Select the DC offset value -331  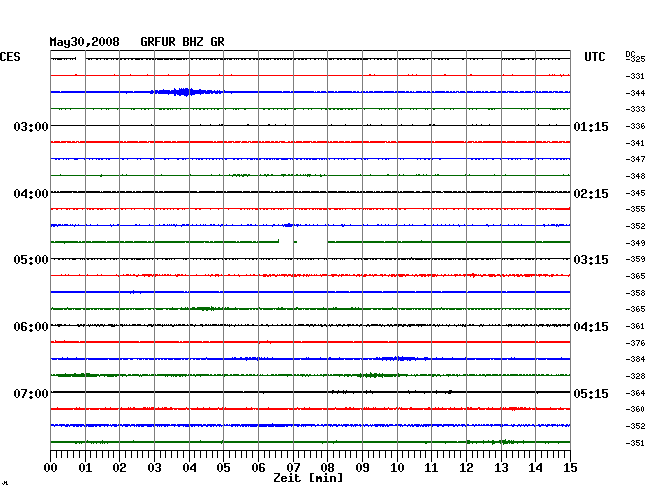click(x=635, y=76)
